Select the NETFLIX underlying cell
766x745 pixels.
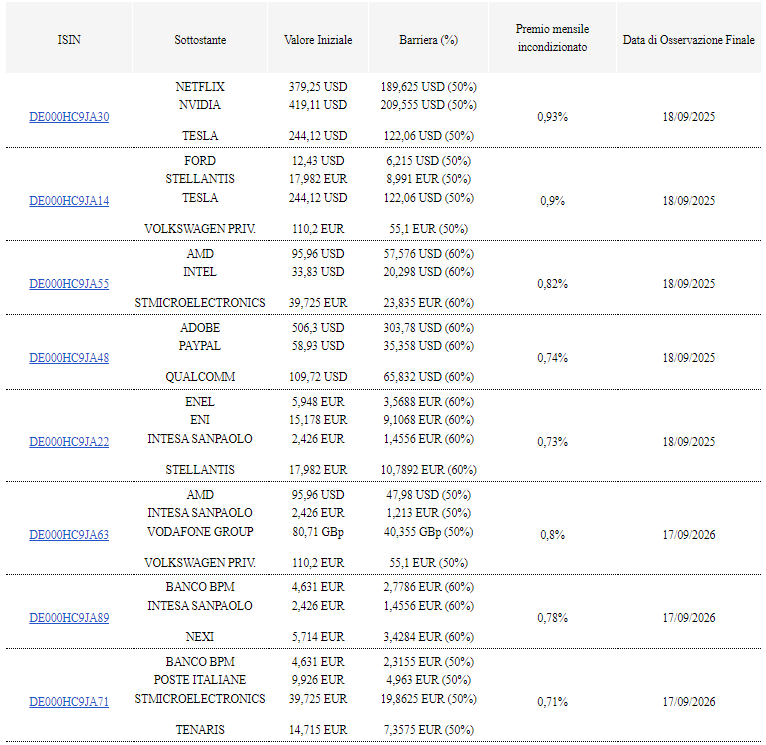[x=200, y=86]
